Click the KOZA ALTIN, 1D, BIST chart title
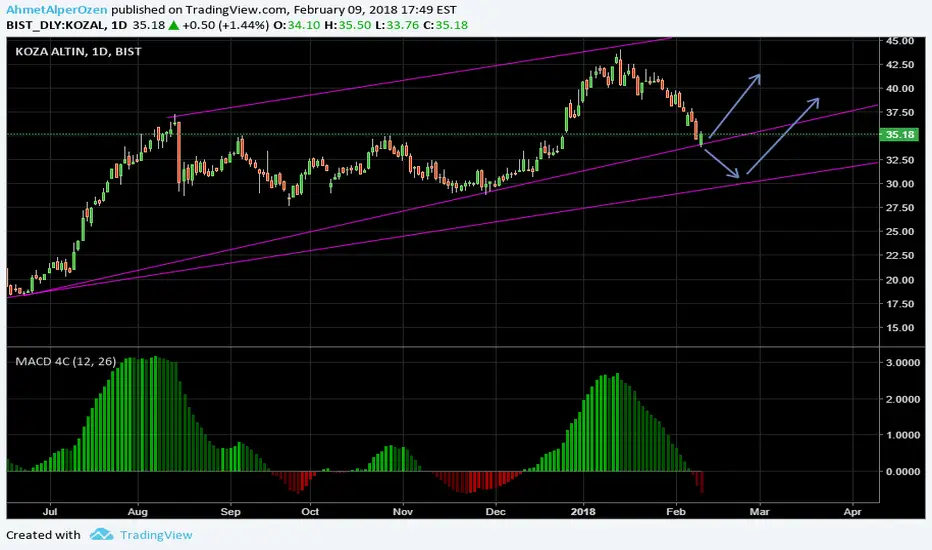The width and height of the screenshot is (932, 550). [78, 52]
